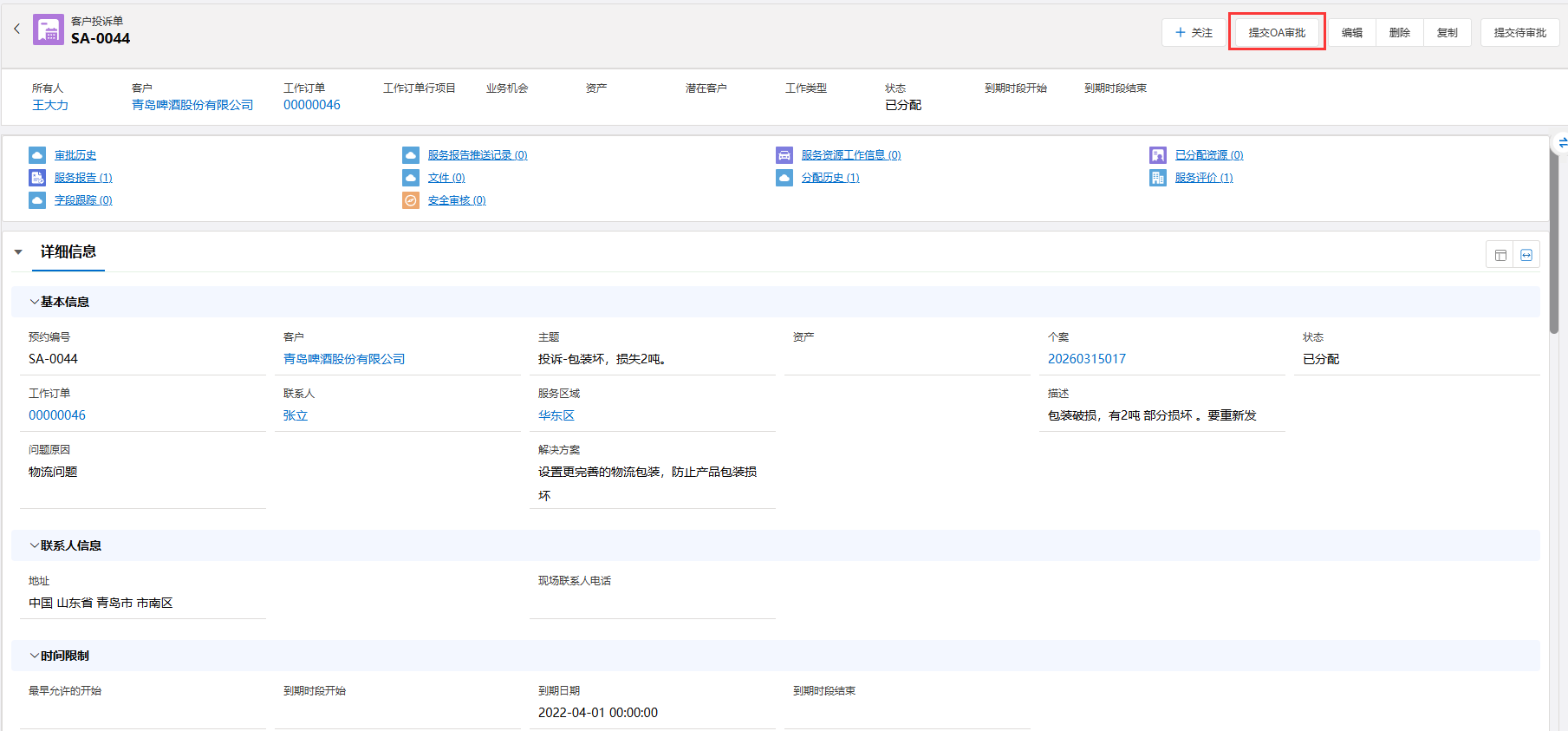Open work order link 00000046 in header
Screen dimensions: 1568x731
point(312,105)
